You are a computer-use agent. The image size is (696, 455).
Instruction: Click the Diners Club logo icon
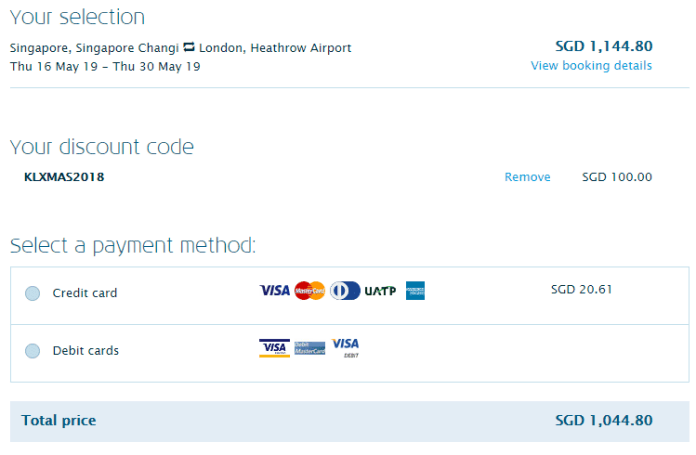[345, 291]
